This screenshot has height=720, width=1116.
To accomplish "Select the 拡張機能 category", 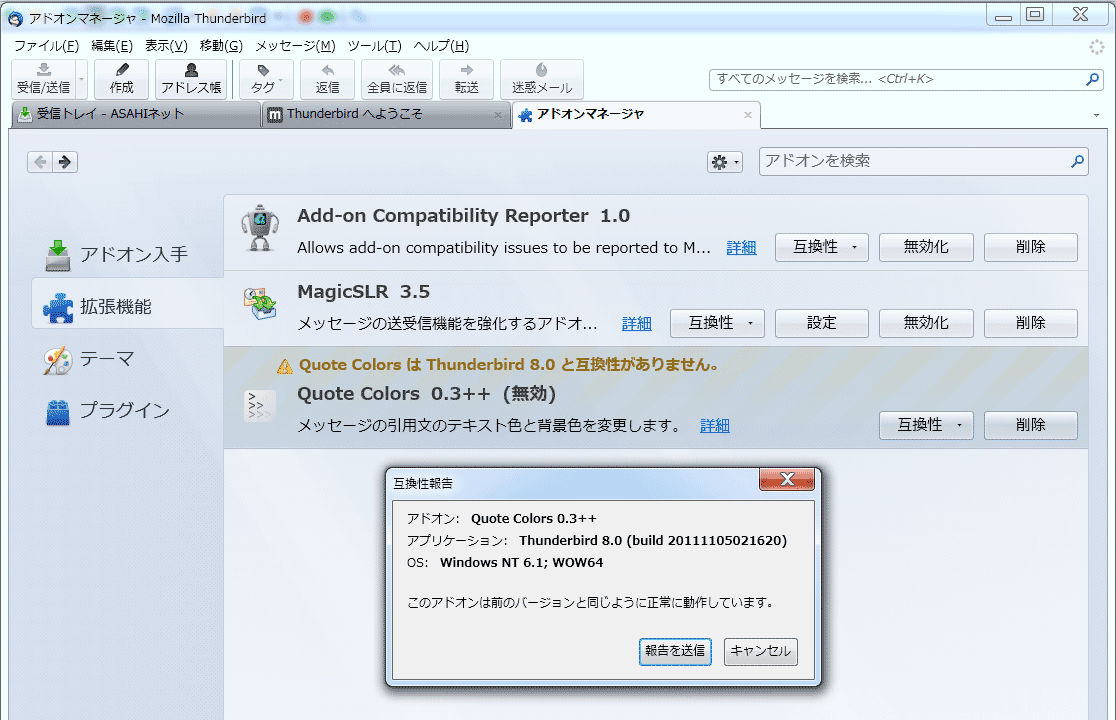I will pyautogui.click(x=128, y=303).
